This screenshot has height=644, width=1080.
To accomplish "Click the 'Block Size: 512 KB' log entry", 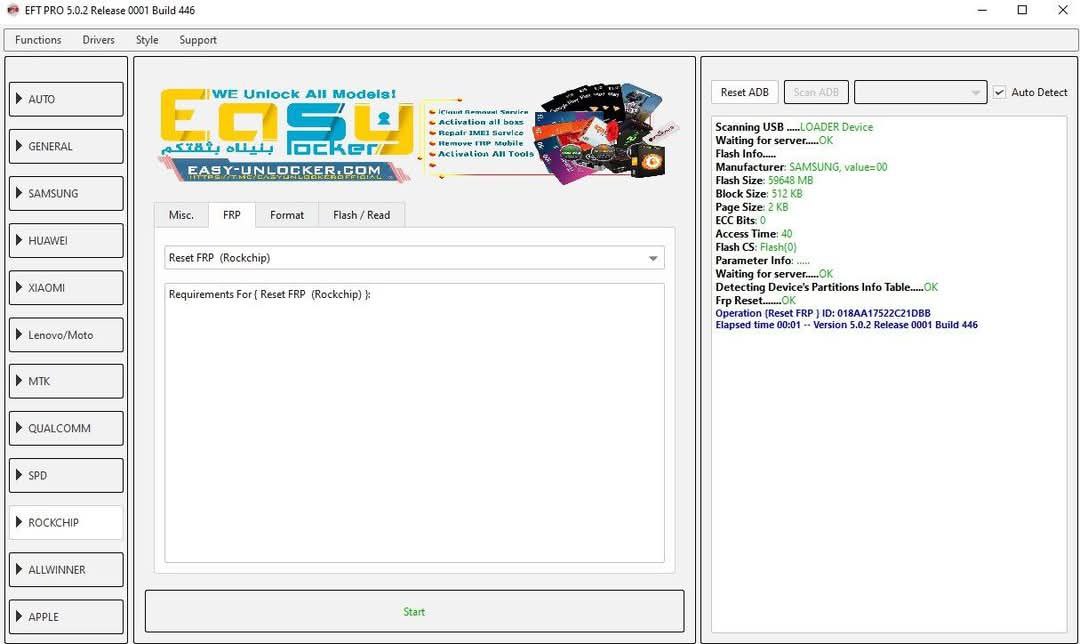I will click(759, 194).
